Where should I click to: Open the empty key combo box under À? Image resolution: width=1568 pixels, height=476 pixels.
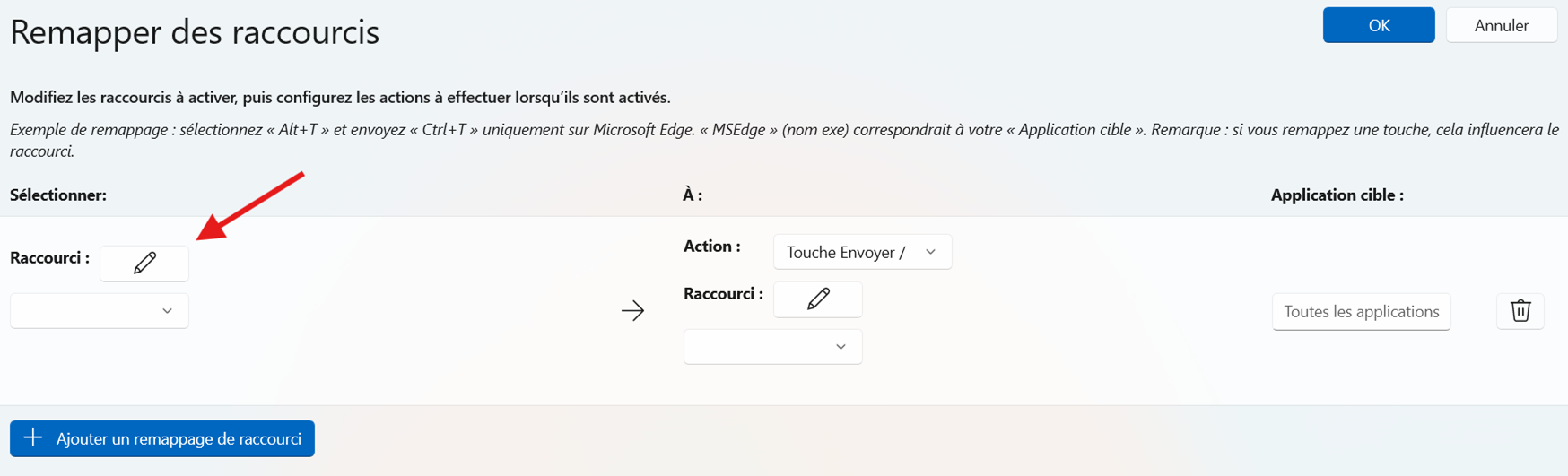pos(763,347)
